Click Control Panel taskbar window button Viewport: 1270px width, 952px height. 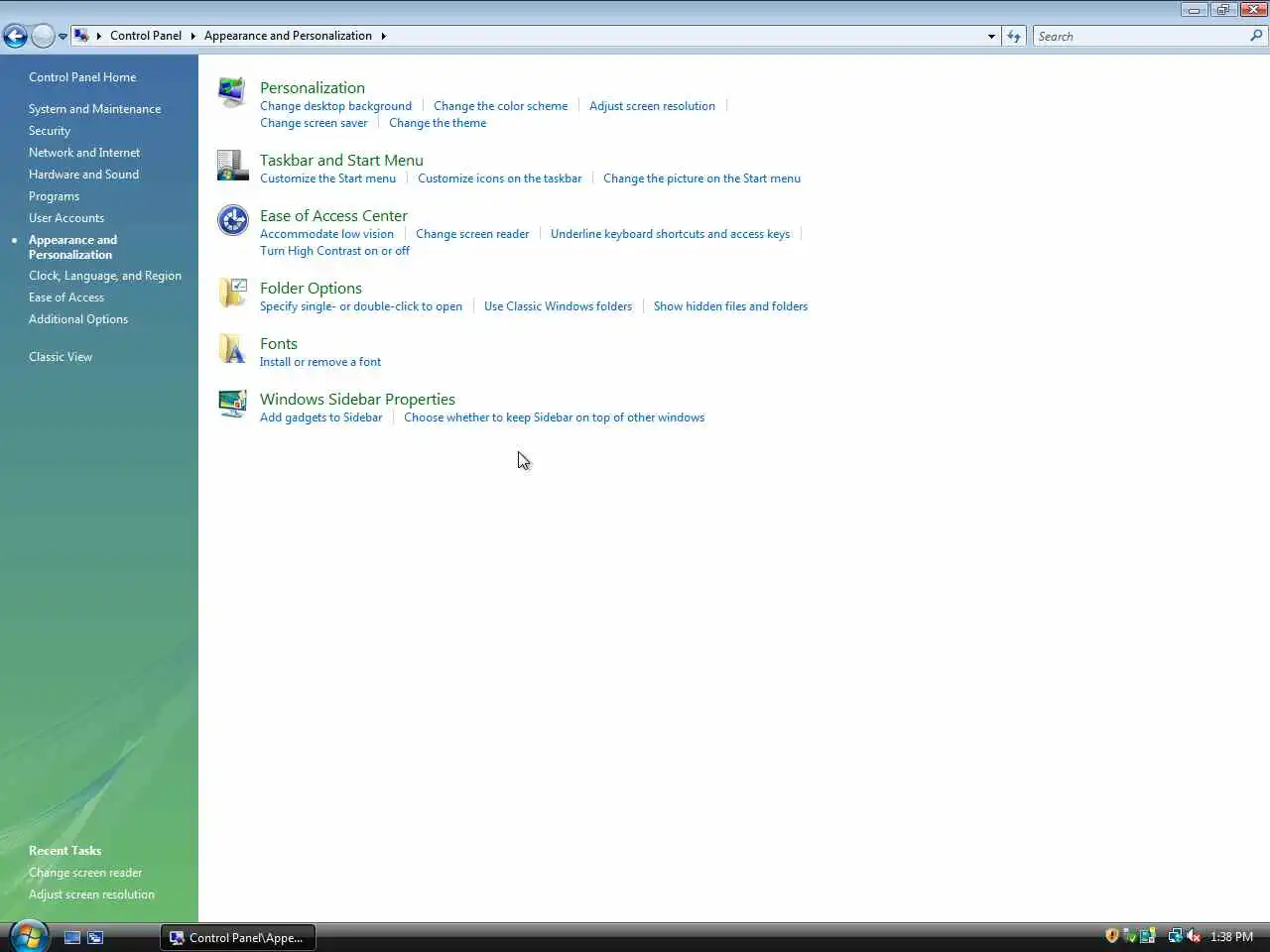coord(238,937)
